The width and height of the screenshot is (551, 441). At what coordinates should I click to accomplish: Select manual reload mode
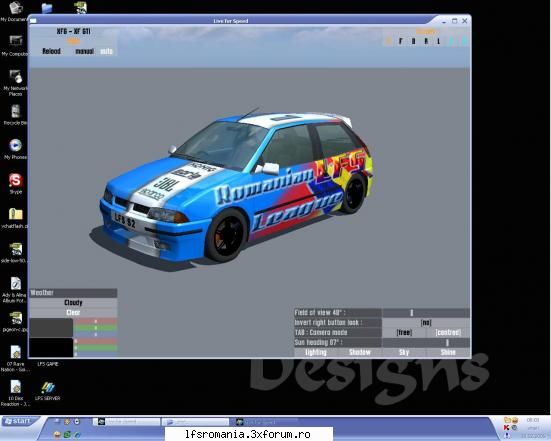coord(84,51)
